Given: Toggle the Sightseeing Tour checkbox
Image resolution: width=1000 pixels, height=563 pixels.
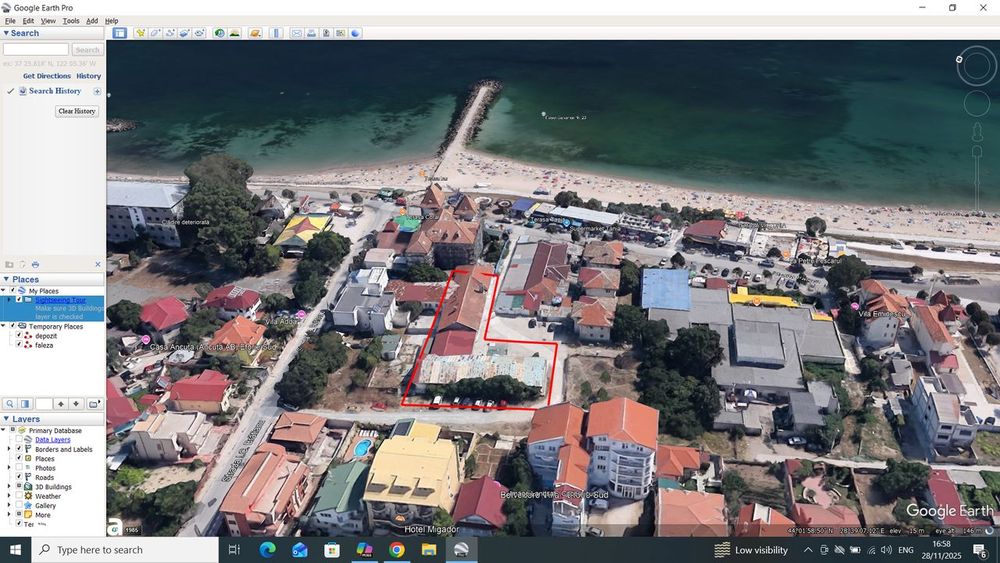Looking at the screenshot, I should click(18, 300).
